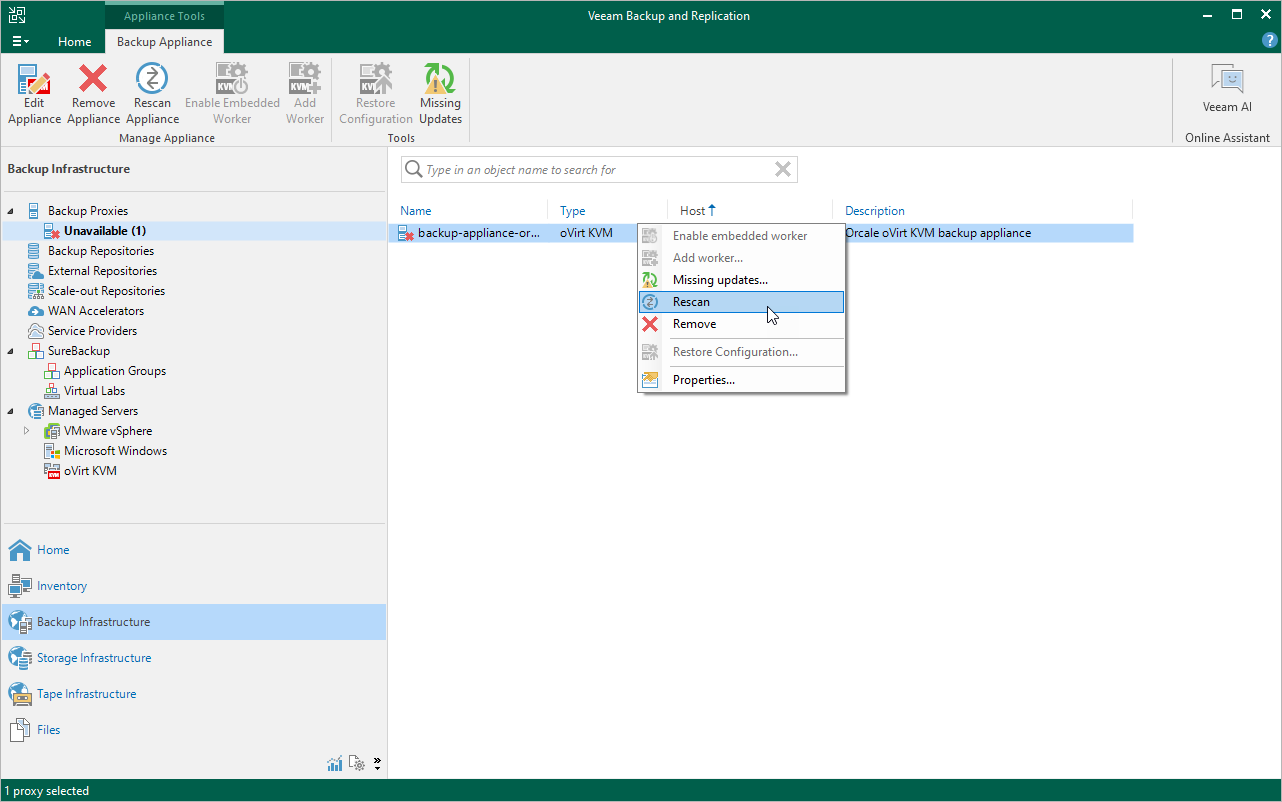Select Scale-out Repositories in the tree
This screenshot has width=1282, height=802.
[x=106, y=291]
